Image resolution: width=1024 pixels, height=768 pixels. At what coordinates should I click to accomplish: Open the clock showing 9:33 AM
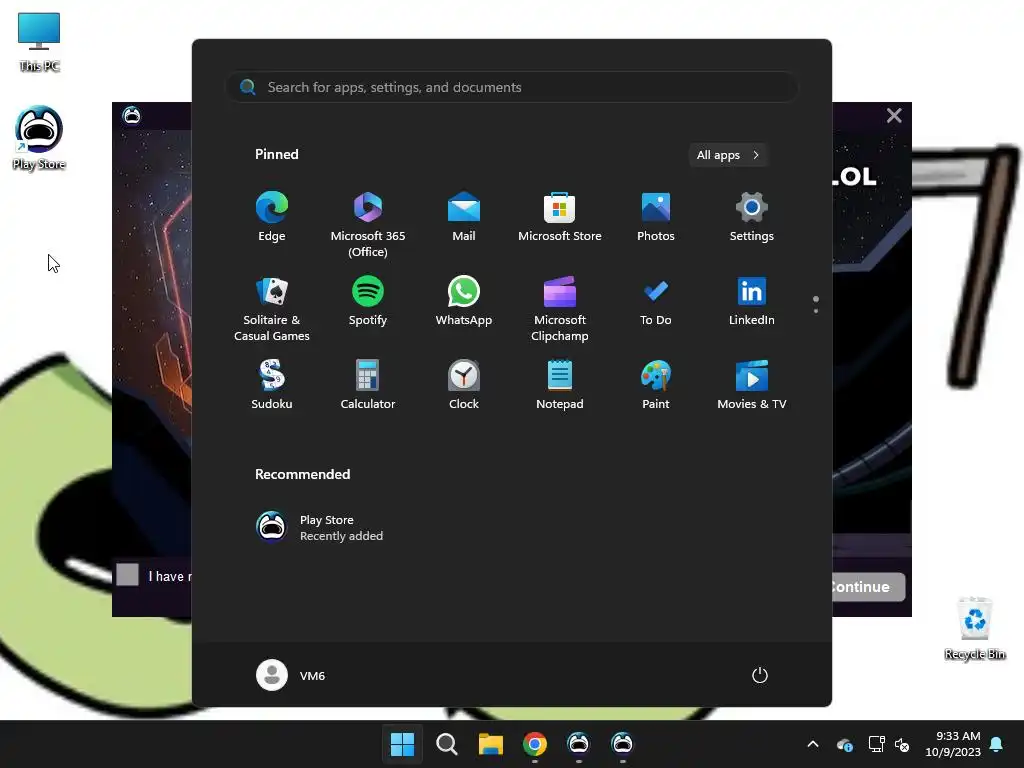[x=952, y=744]
